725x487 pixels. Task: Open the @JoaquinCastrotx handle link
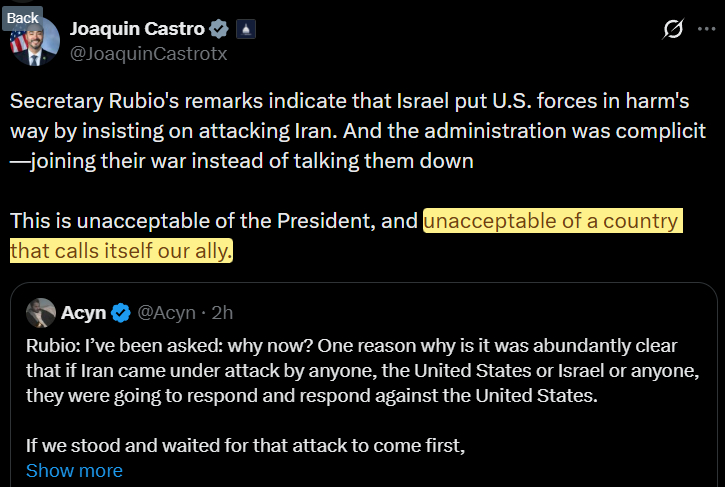(147, 54)
